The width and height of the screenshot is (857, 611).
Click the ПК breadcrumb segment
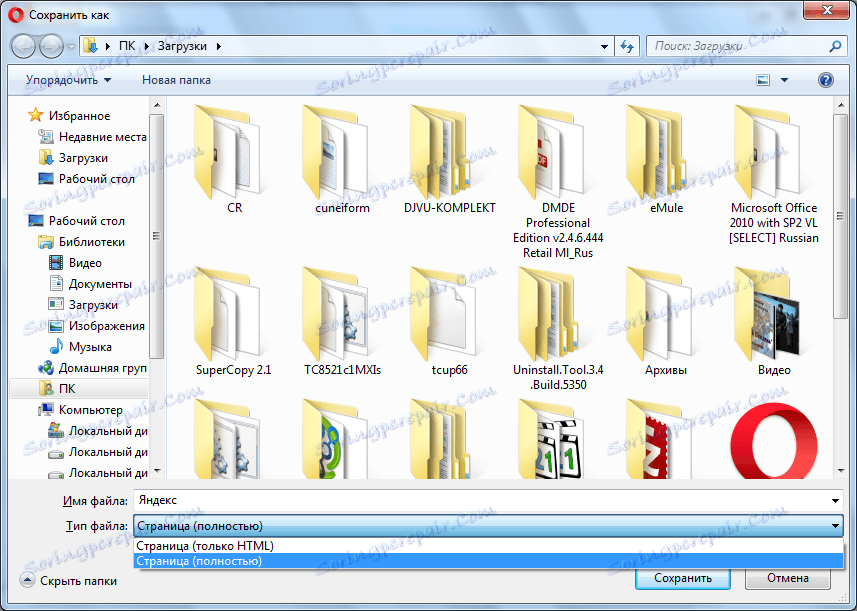click(127, 46)
